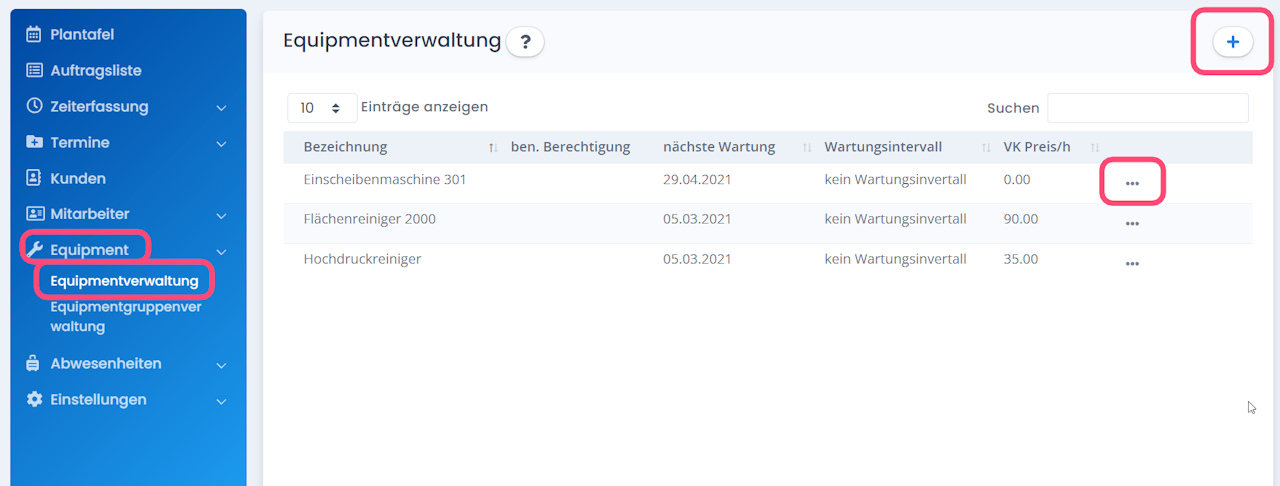Collapse the Equipment submenu chevron
The image size is (1280, 486).
coord(222,251)
